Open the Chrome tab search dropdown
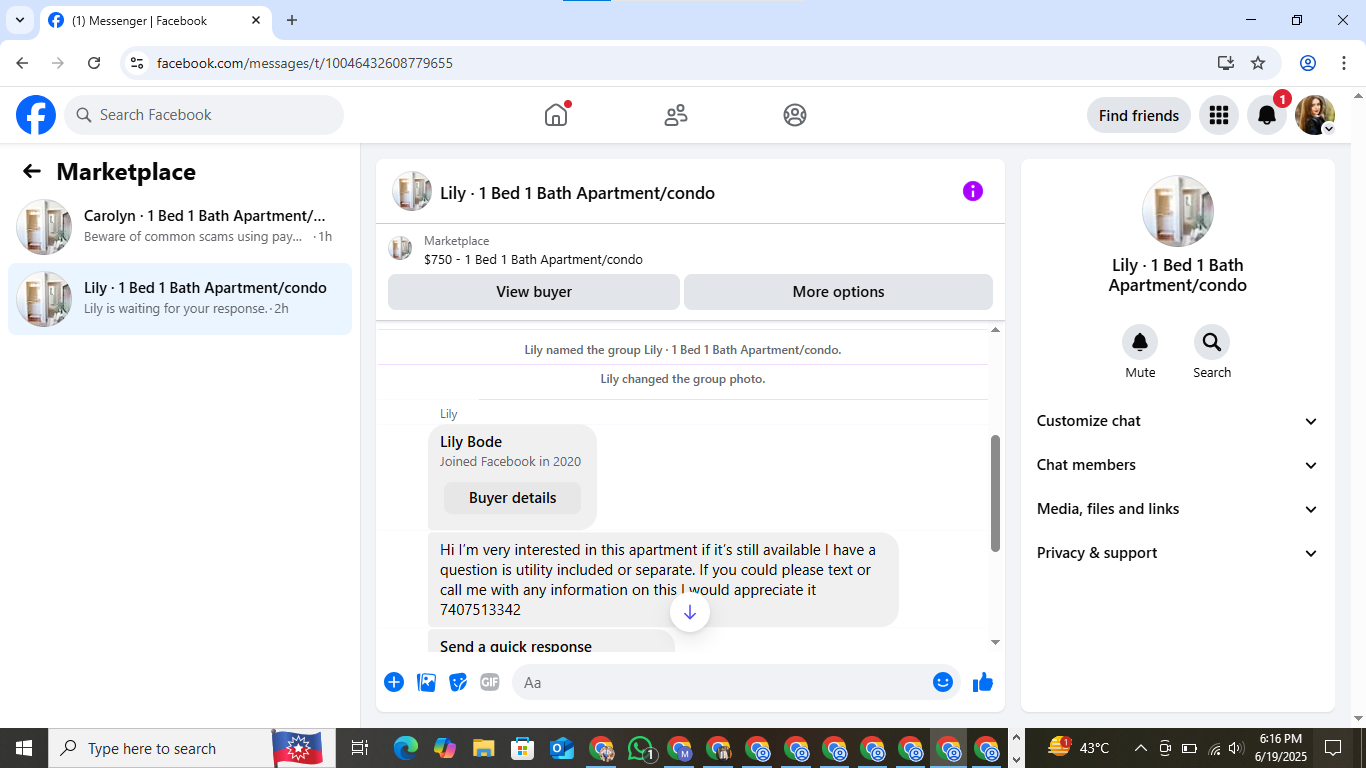 pos(20,20)
